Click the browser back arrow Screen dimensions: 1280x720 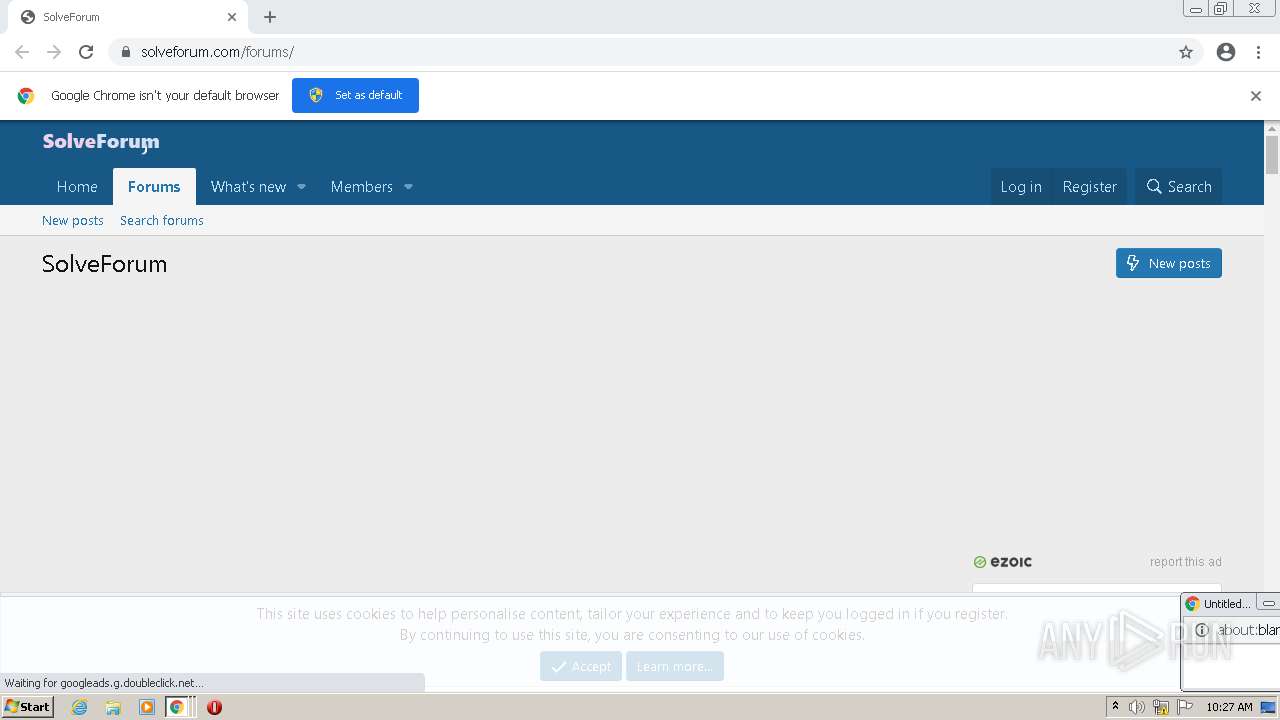click(x=22, y=52)
